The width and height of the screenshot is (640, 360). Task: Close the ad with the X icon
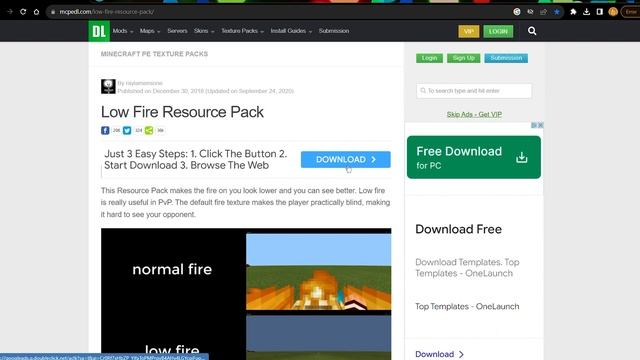(540, 125)
